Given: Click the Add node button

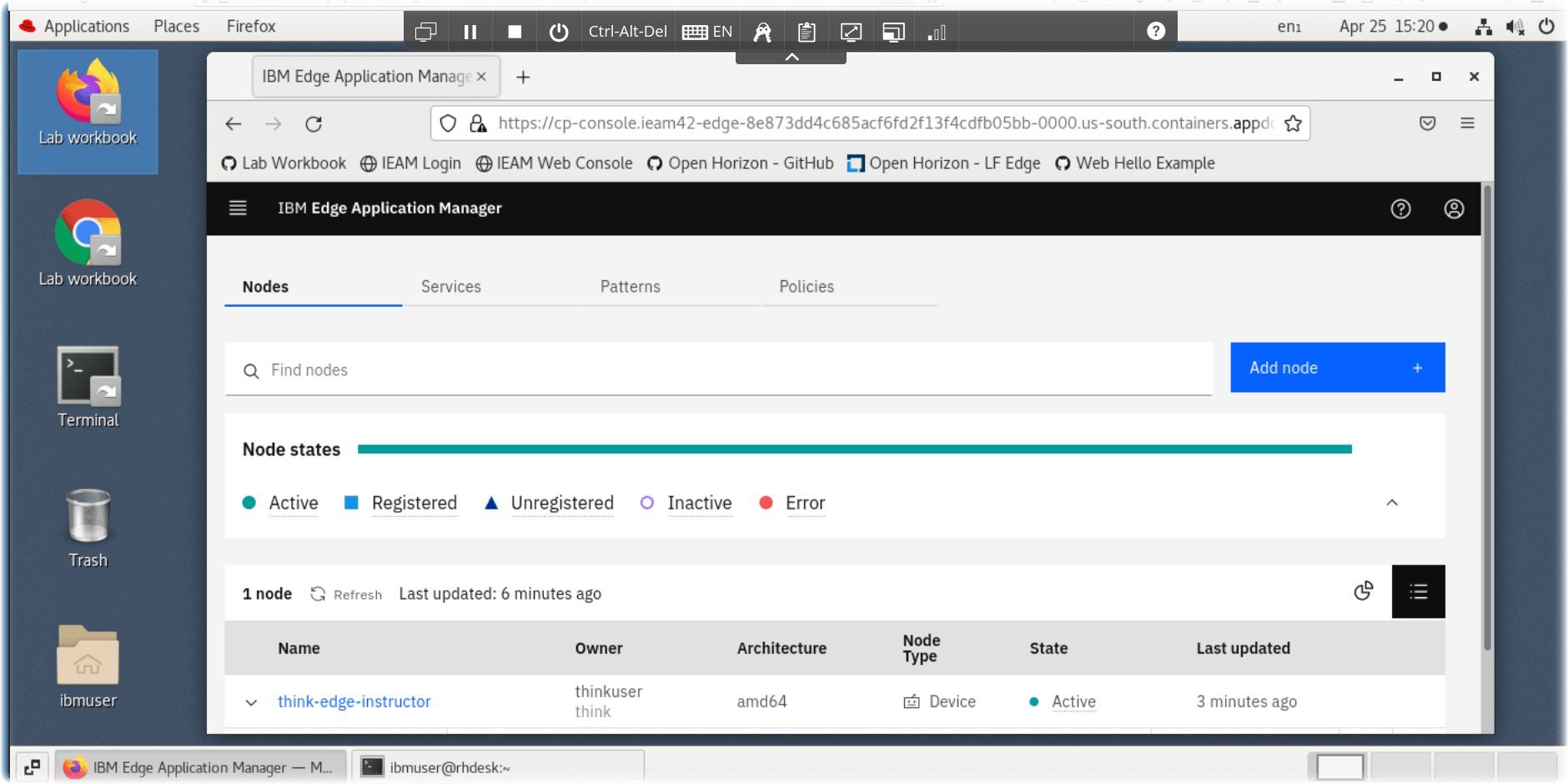Looking at the screenshot, I should tap(1337, 367).
